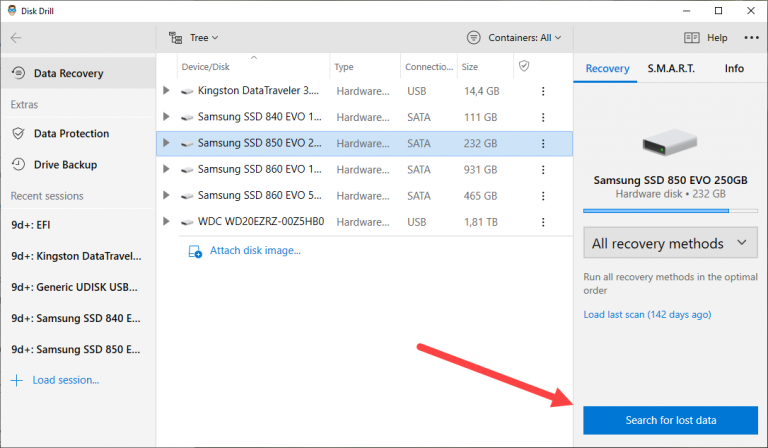The height and width of the screenshot is (448, 768).
Task: Open the three-dot more options menu in title bar
Action: click(751, 38)
